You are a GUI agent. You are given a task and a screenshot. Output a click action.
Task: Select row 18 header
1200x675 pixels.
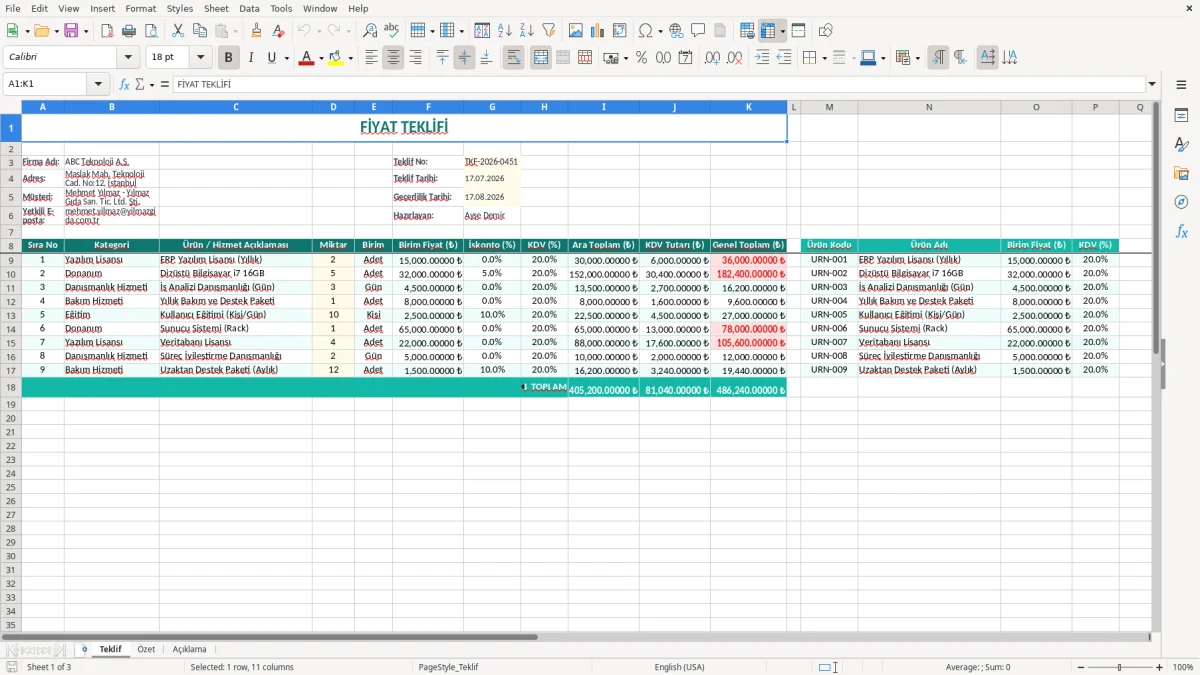[11, 387]
